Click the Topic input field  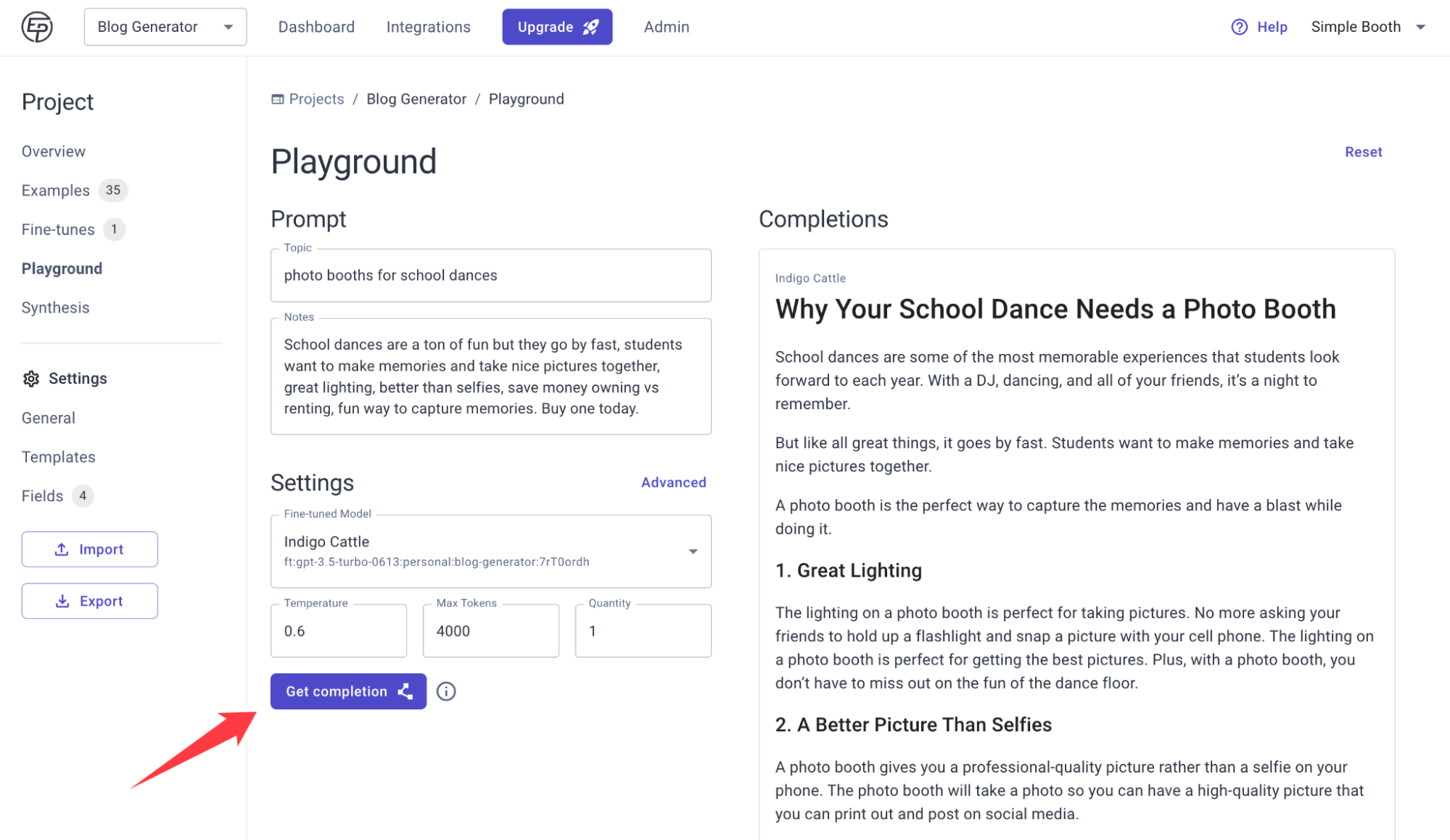[490, 276]
